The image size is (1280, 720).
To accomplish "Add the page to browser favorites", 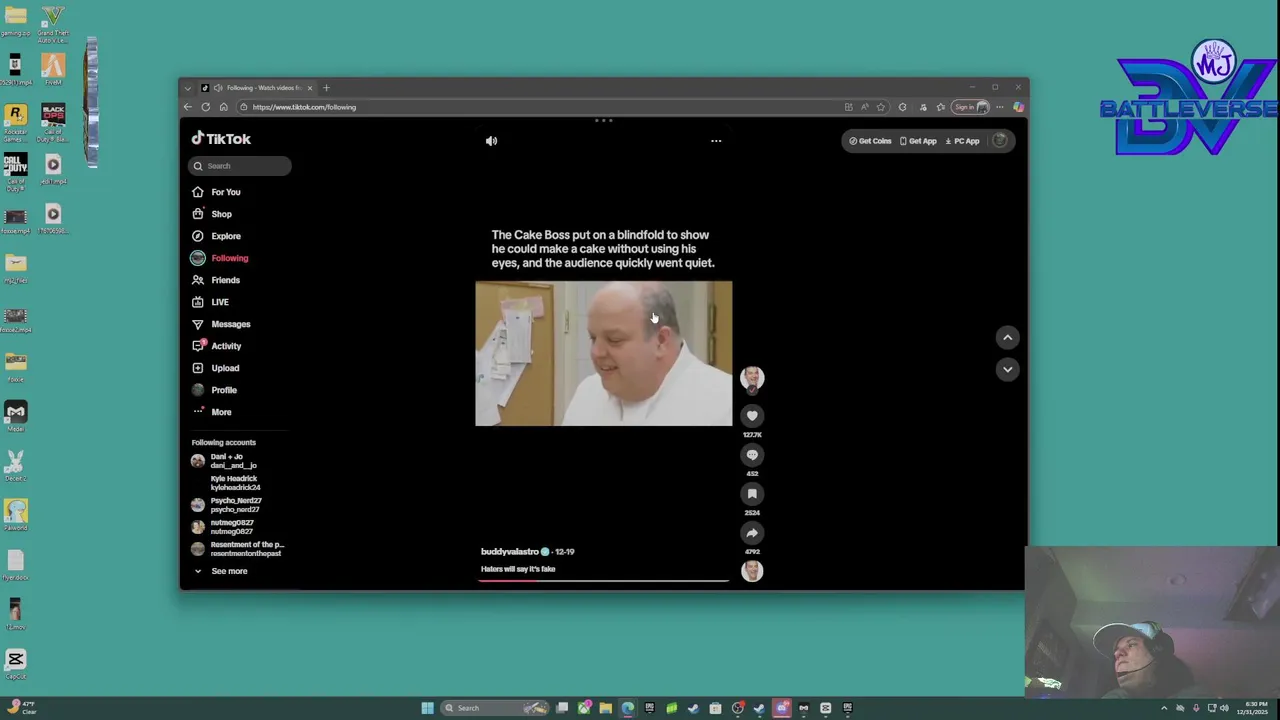I will click(x=881, y=107).
